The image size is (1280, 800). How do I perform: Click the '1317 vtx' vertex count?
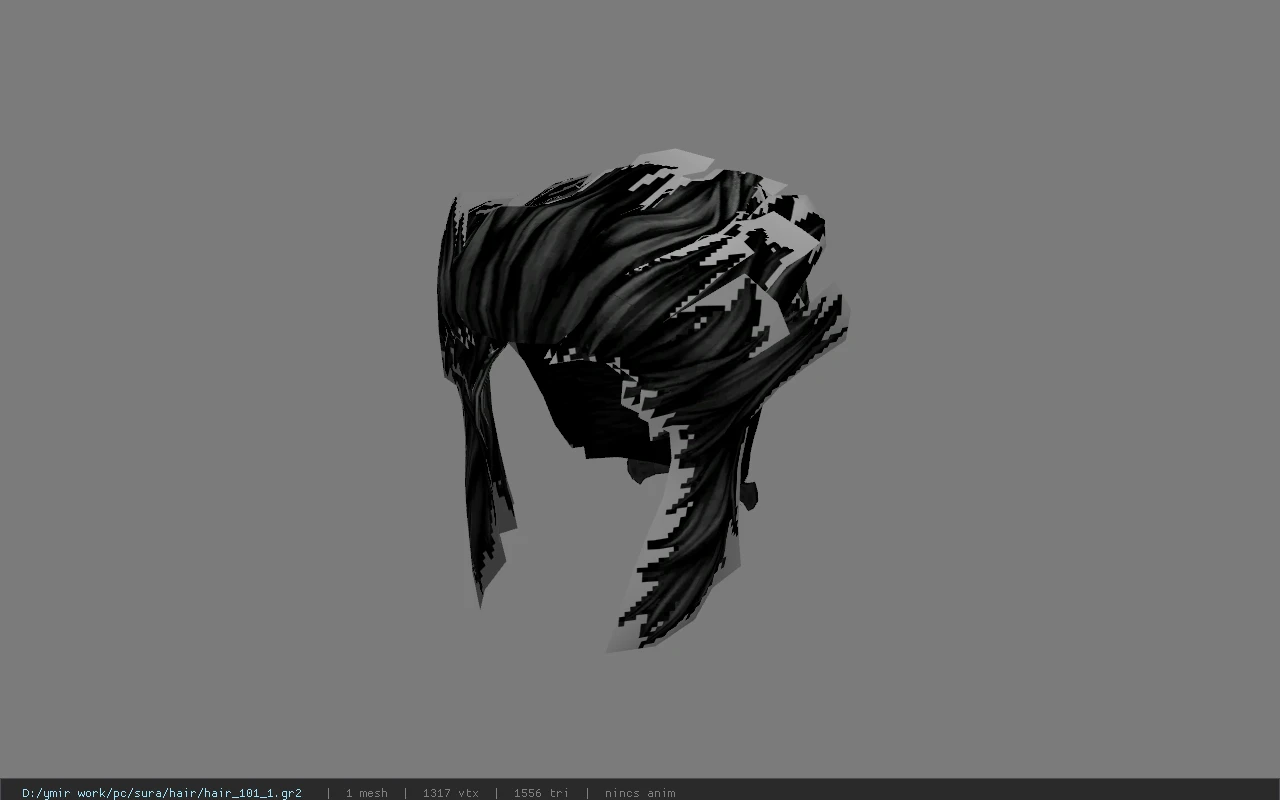coord(450,793)
